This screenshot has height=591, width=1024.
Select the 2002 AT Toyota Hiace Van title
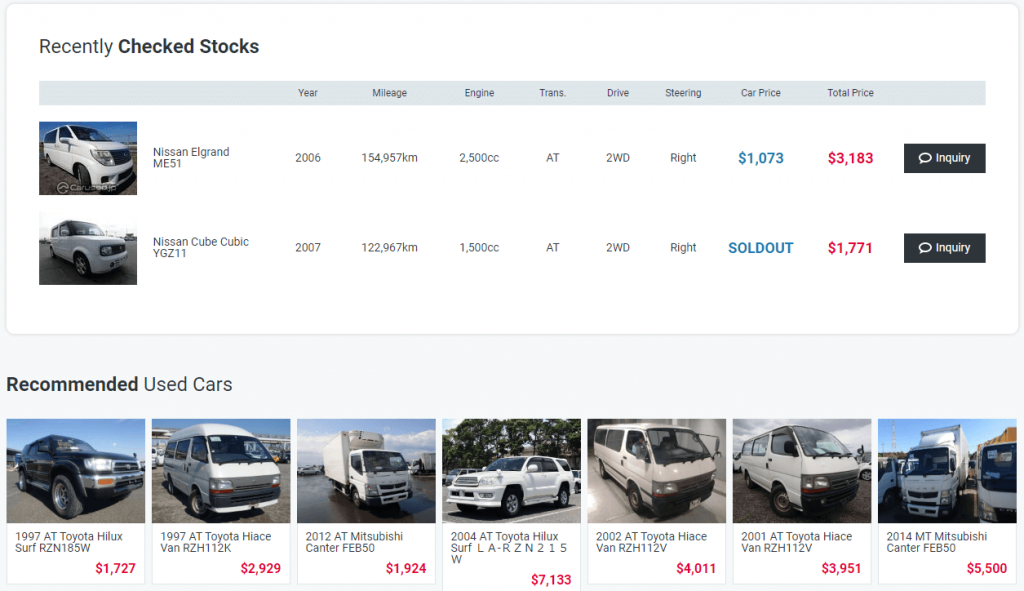point(651,542)
